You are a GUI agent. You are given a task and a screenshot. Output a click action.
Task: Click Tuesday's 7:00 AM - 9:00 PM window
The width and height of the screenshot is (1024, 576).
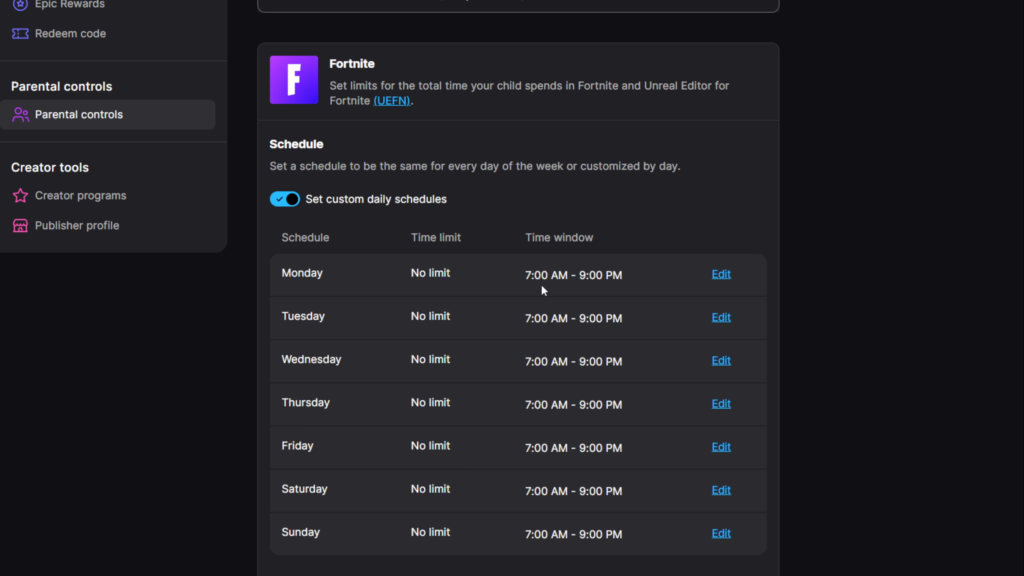pos(573,318)
